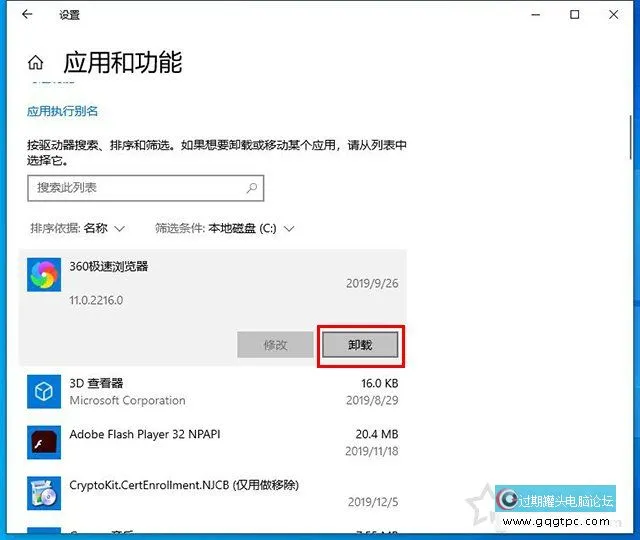Minimize the Settings window
This screenshot has height=540, width=640.
pyautogui.click(x=536, y=15)
